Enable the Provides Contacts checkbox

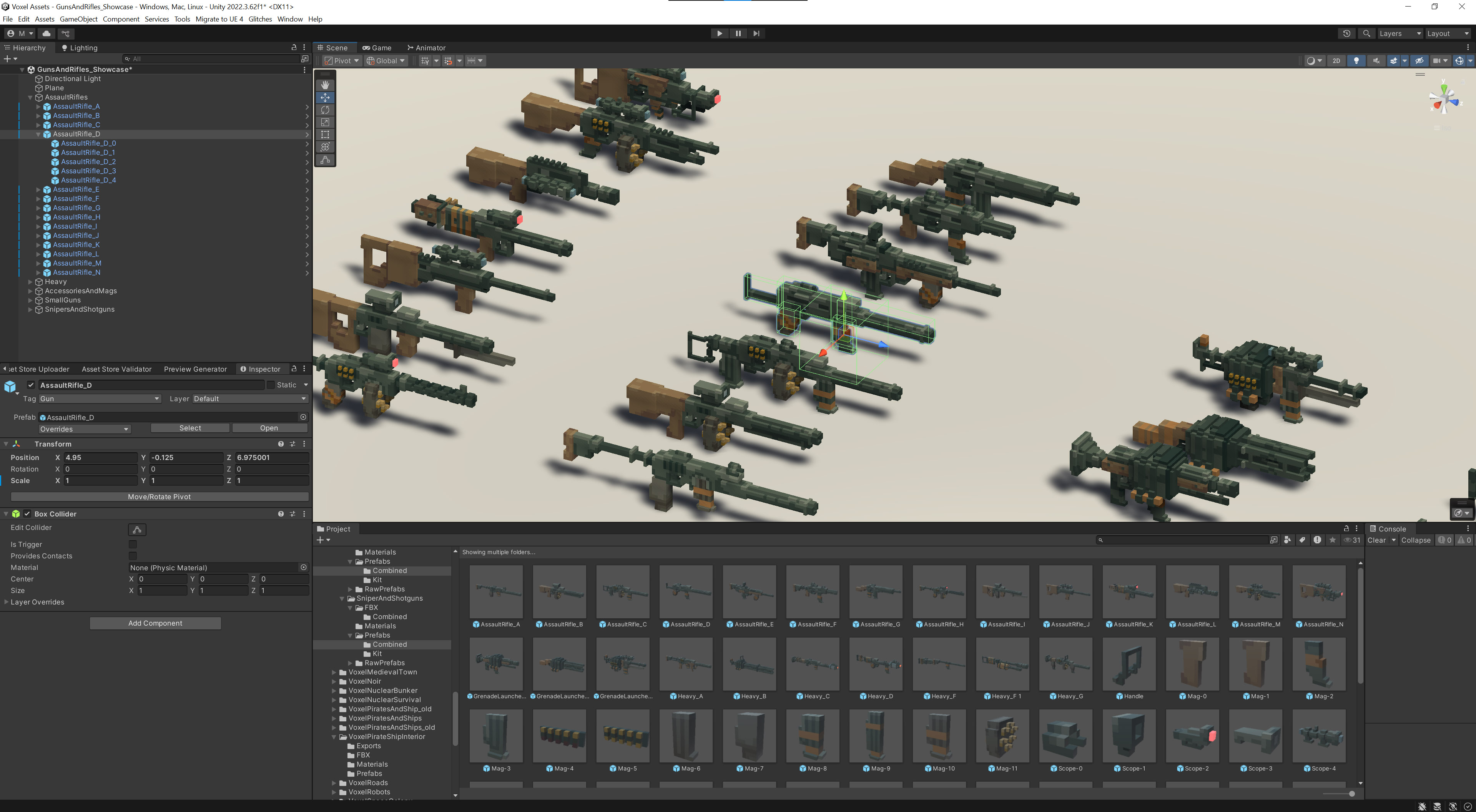(132, 556)
